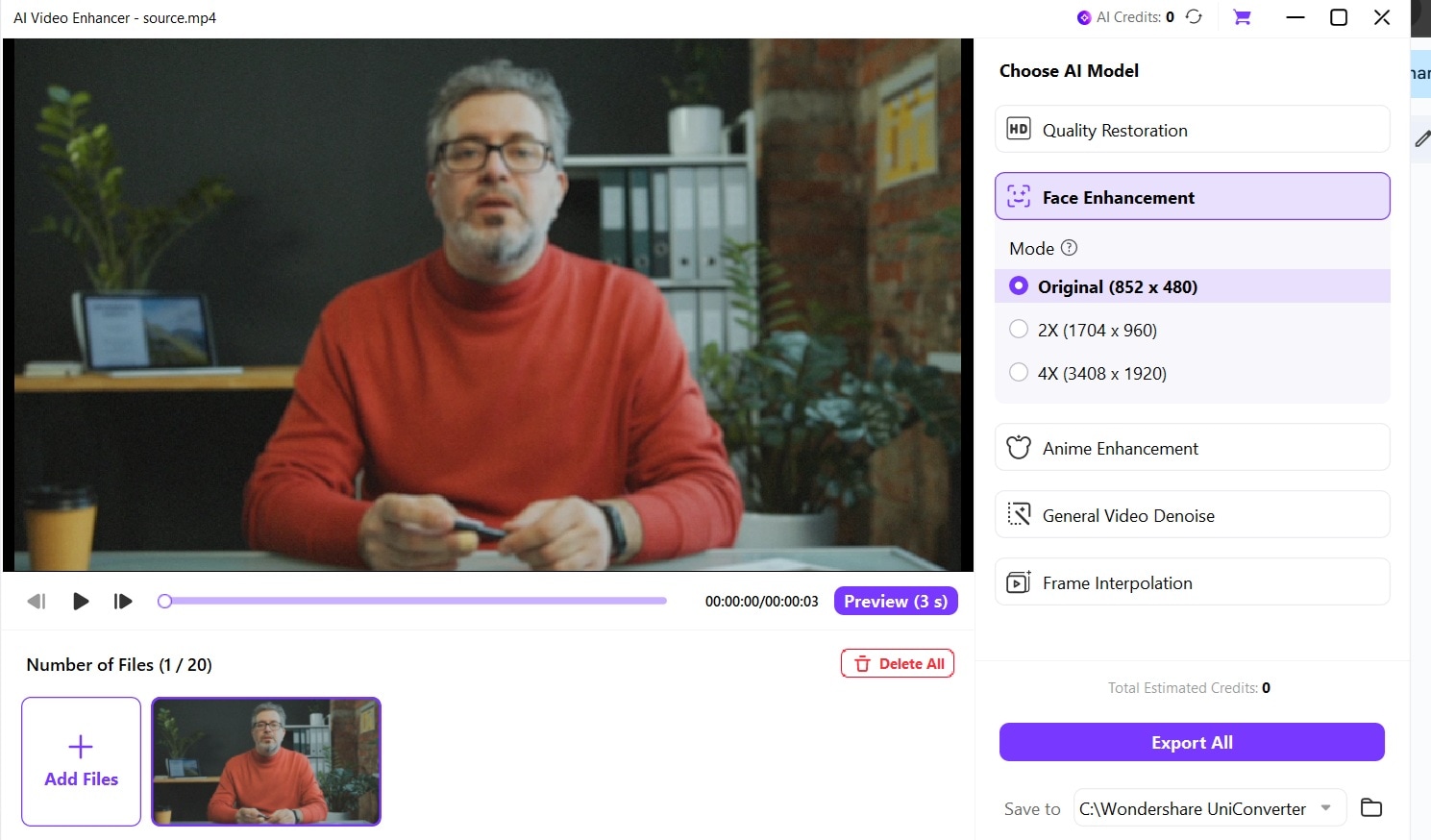Choose the Frame Interpolation model

1193,582
